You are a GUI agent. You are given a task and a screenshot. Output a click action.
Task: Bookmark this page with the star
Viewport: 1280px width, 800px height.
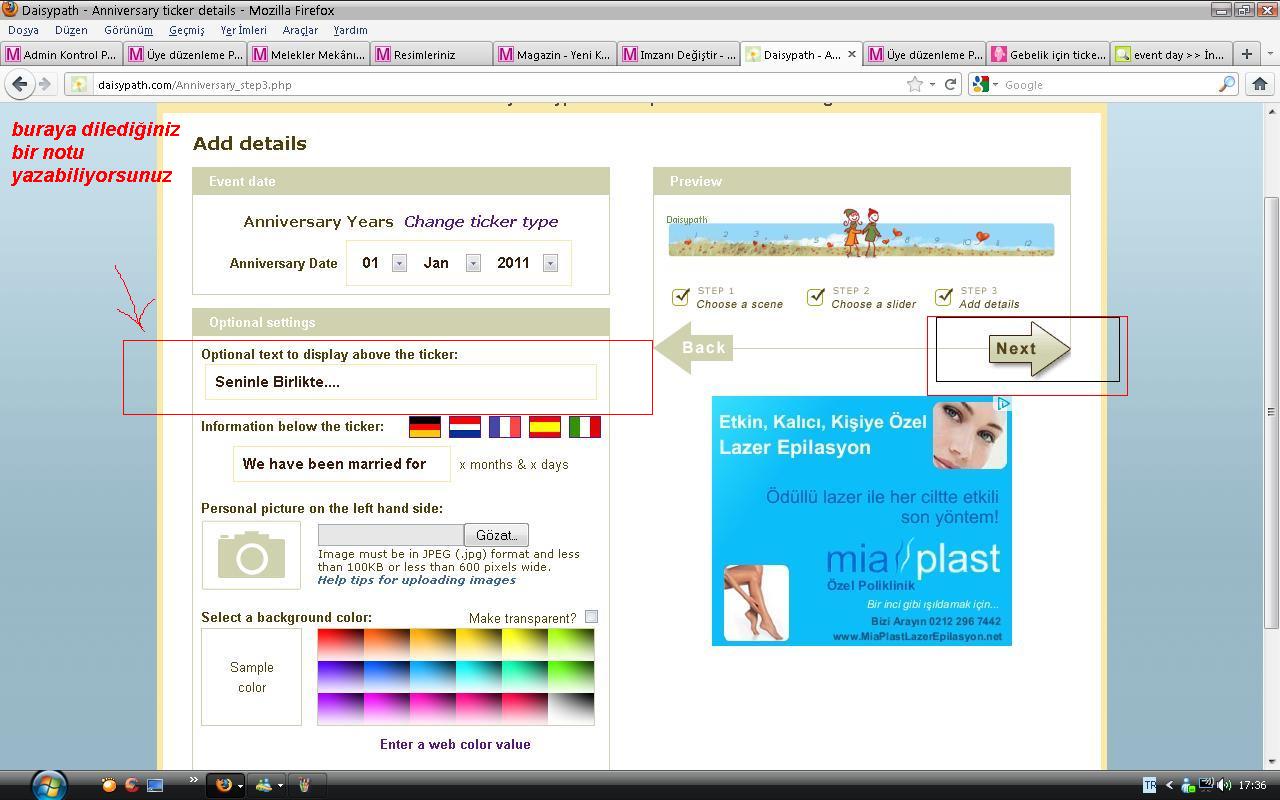point(914,85)
